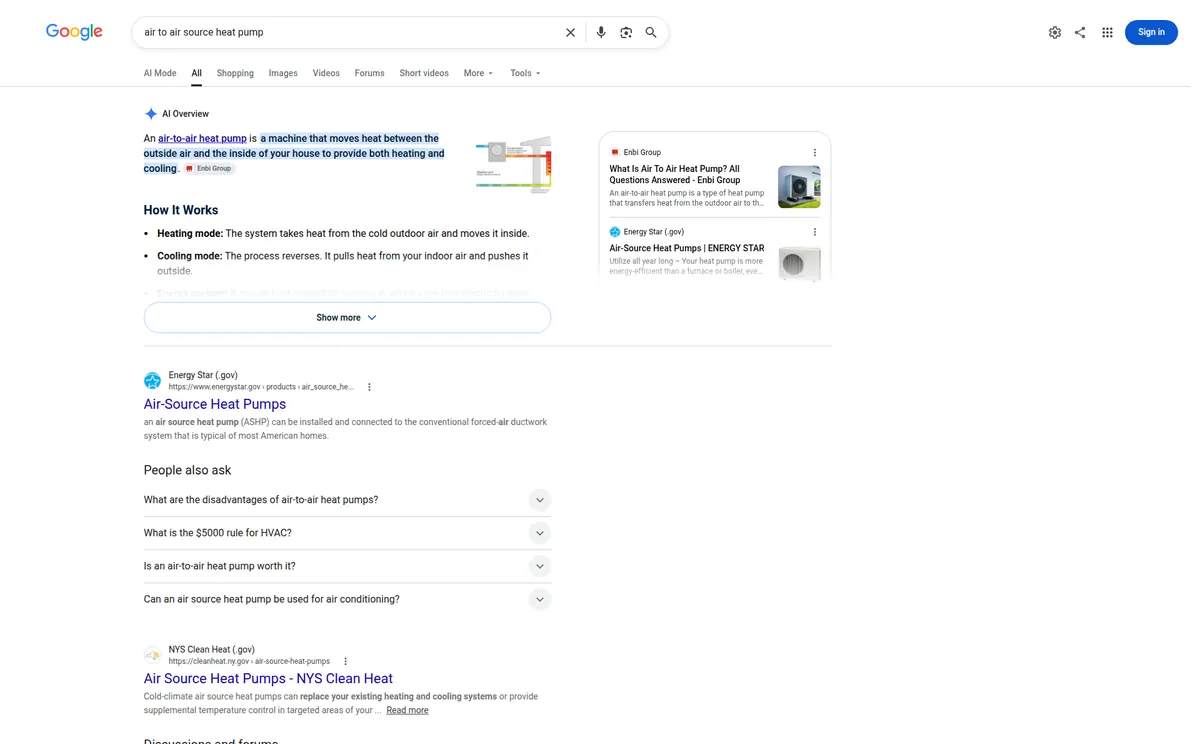Clear the search box with the X icon
This screenshot has height=744, width=1200.
click(x=570, y=32)
